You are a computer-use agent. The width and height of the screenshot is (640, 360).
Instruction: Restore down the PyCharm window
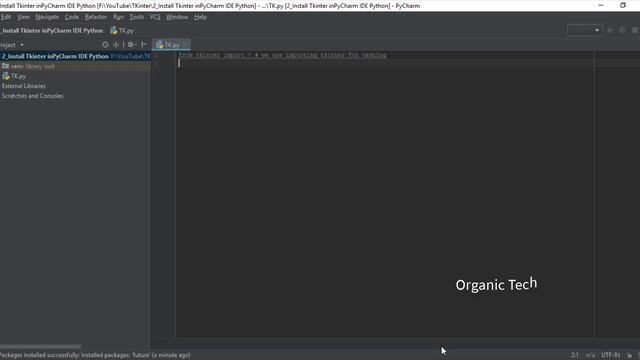click(623, 5)
